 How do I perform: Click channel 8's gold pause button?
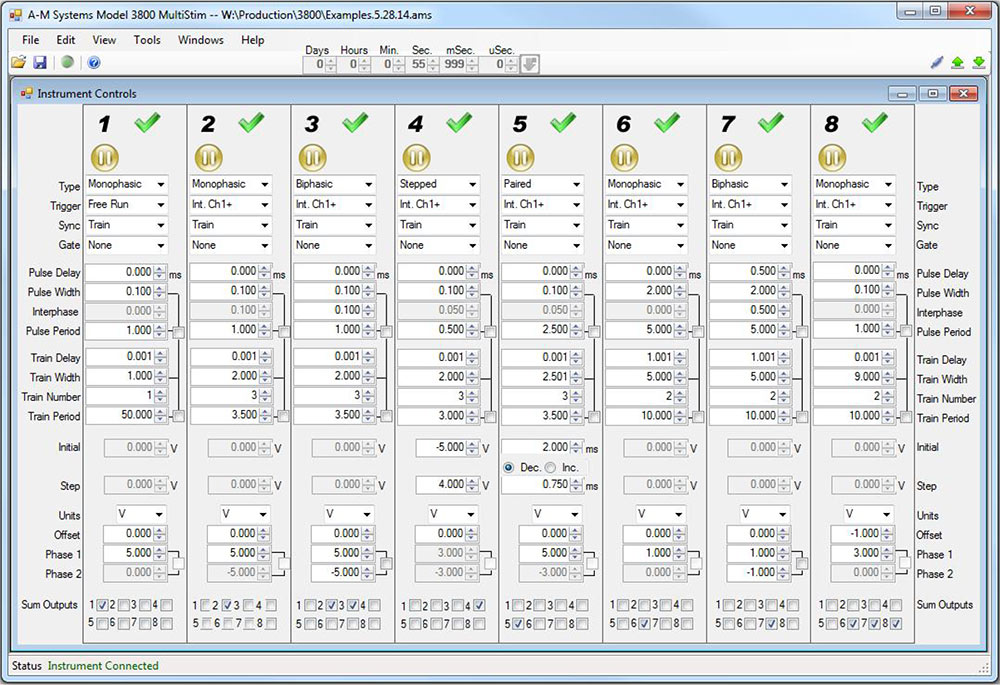[x=832, y=158]
